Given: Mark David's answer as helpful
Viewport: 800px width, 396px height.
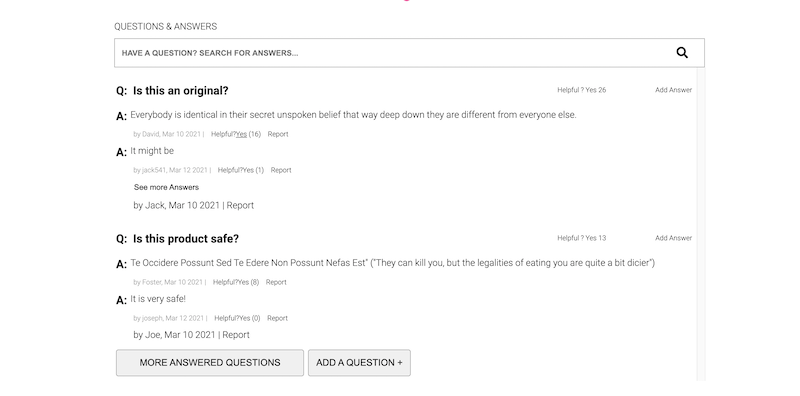Looking at the screenshot, I should click(241, 134).
